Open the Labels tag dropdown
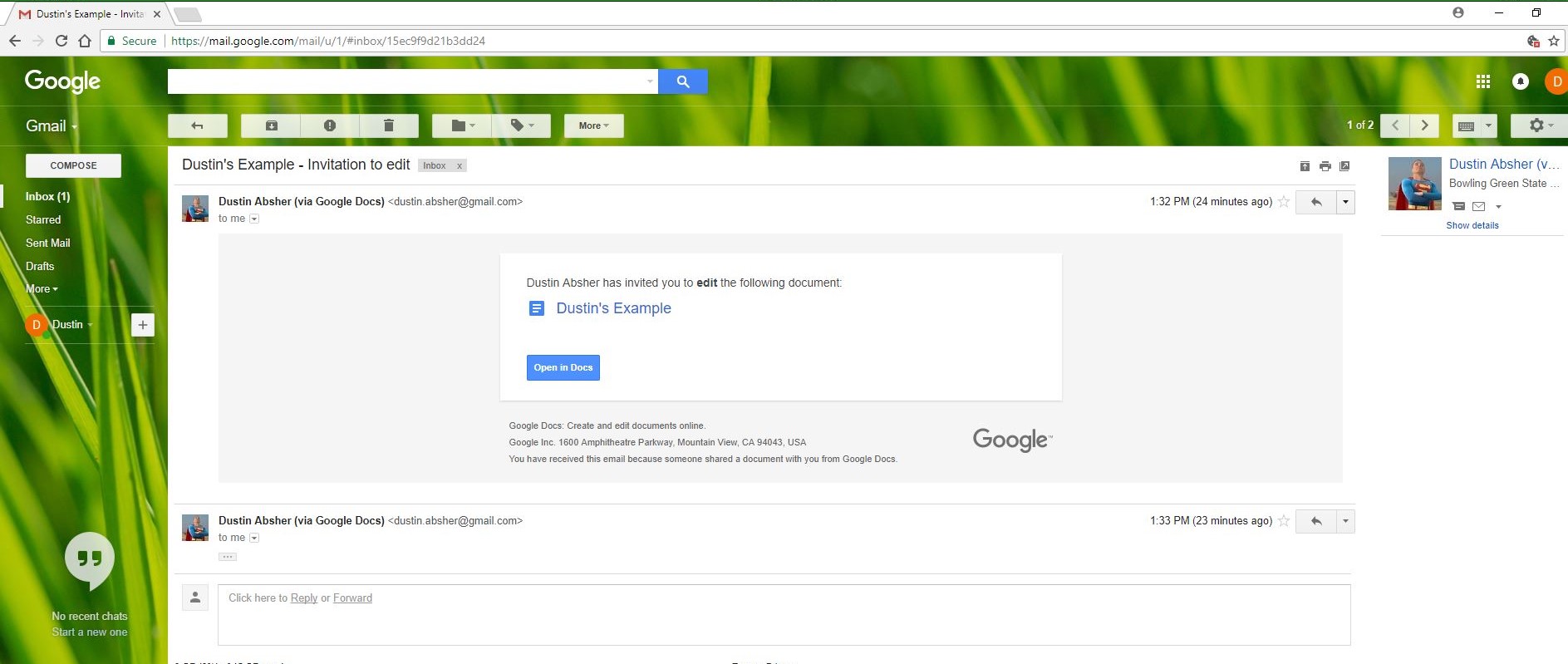Screen dimensions: 1568x664 521,125
